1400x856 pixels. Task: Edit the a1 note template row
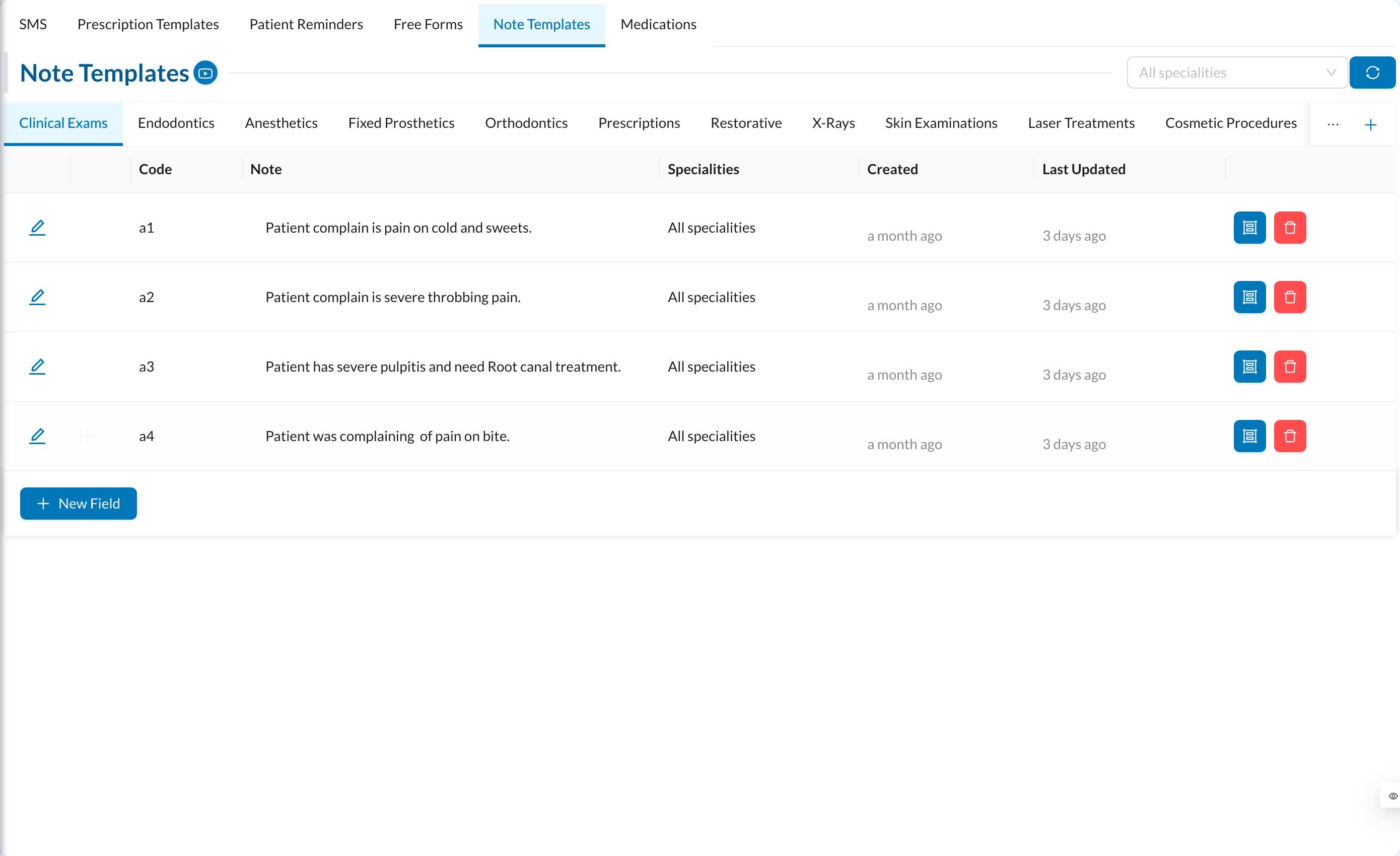[x=37, y=227]
